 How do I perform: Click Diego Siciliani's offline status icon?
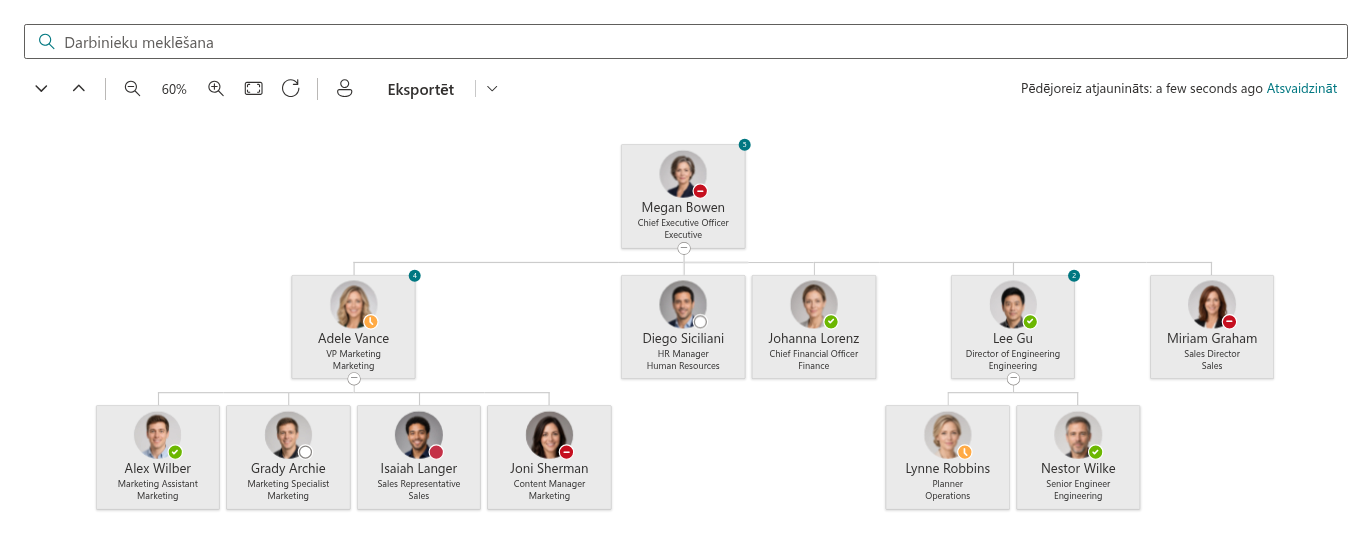700,321
